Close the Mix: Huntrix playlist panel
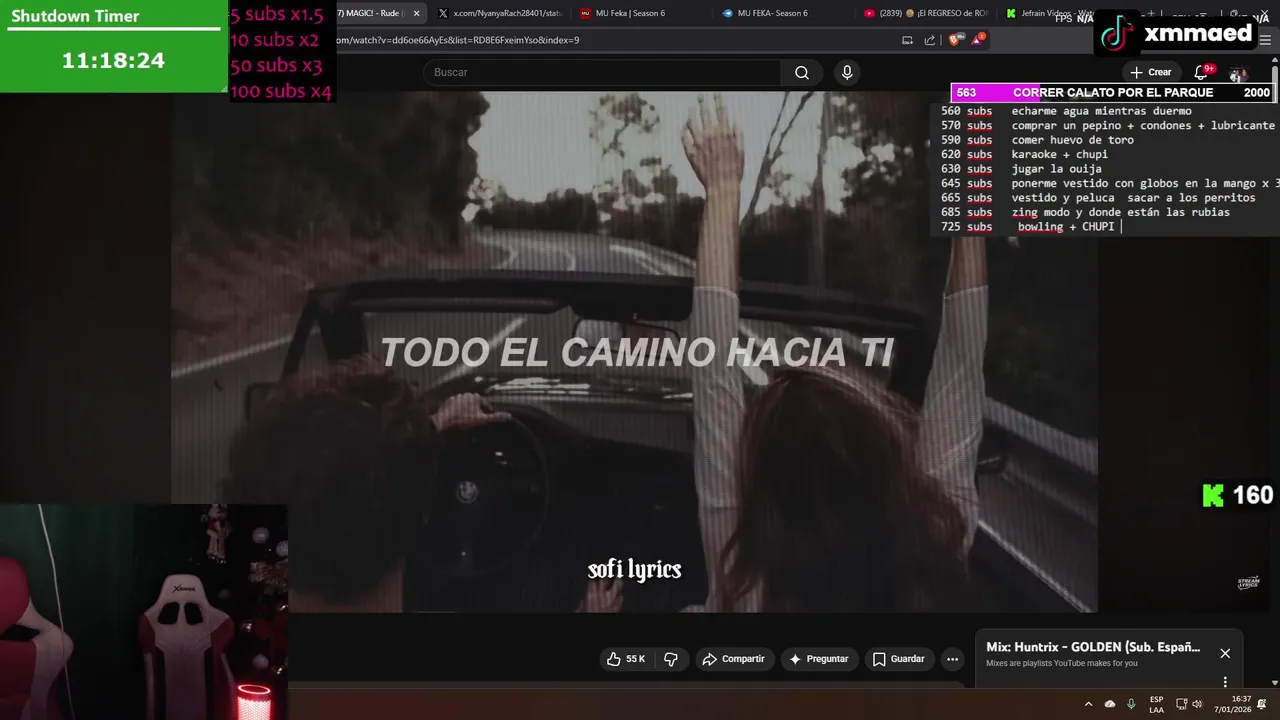Viewport: 1280px width, 720px height. pos(1225,653)
